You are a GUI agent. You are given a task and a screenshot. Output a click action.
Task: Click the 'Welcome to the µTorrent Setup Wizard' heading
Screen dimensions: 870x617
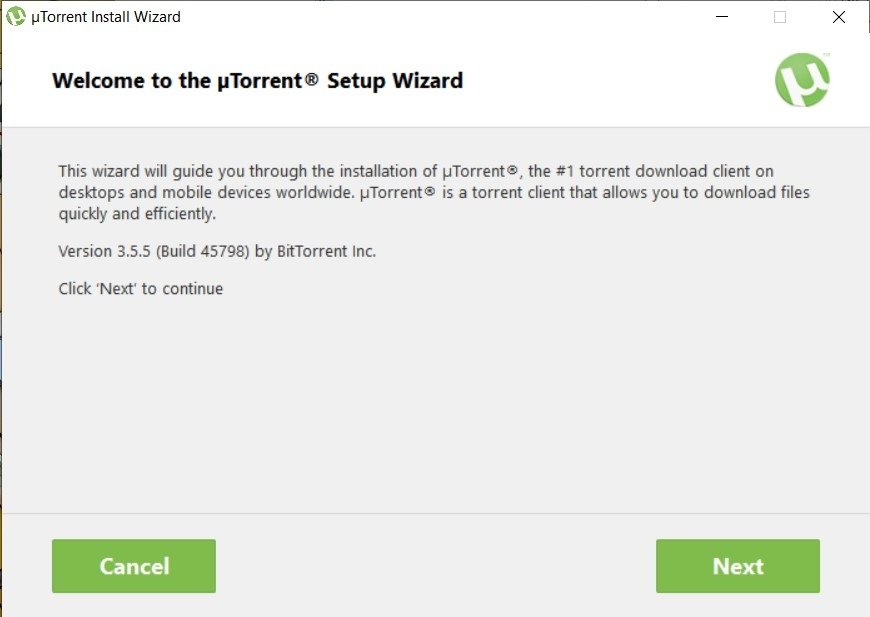tap(257, 81)
